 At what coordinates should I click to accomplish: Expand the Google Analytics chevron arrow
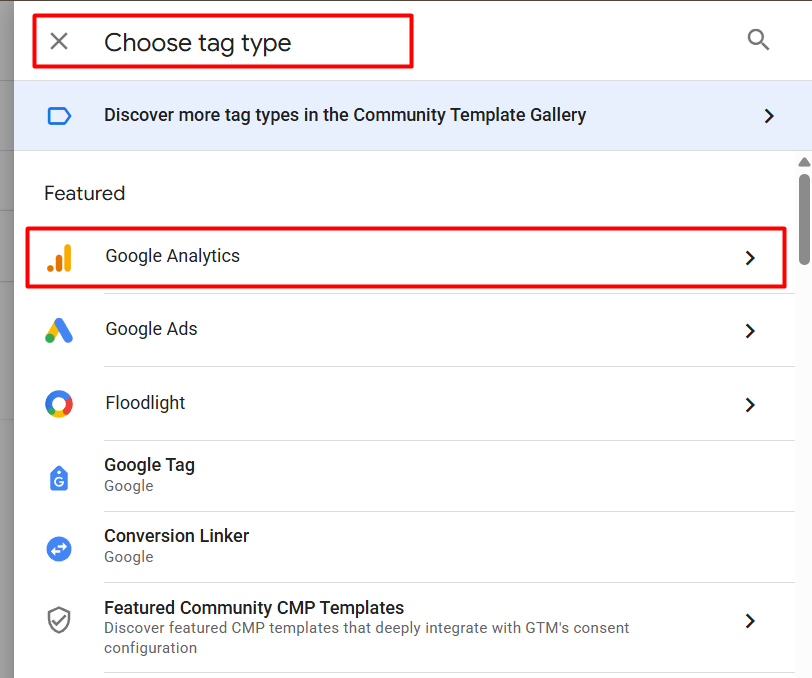750,258
